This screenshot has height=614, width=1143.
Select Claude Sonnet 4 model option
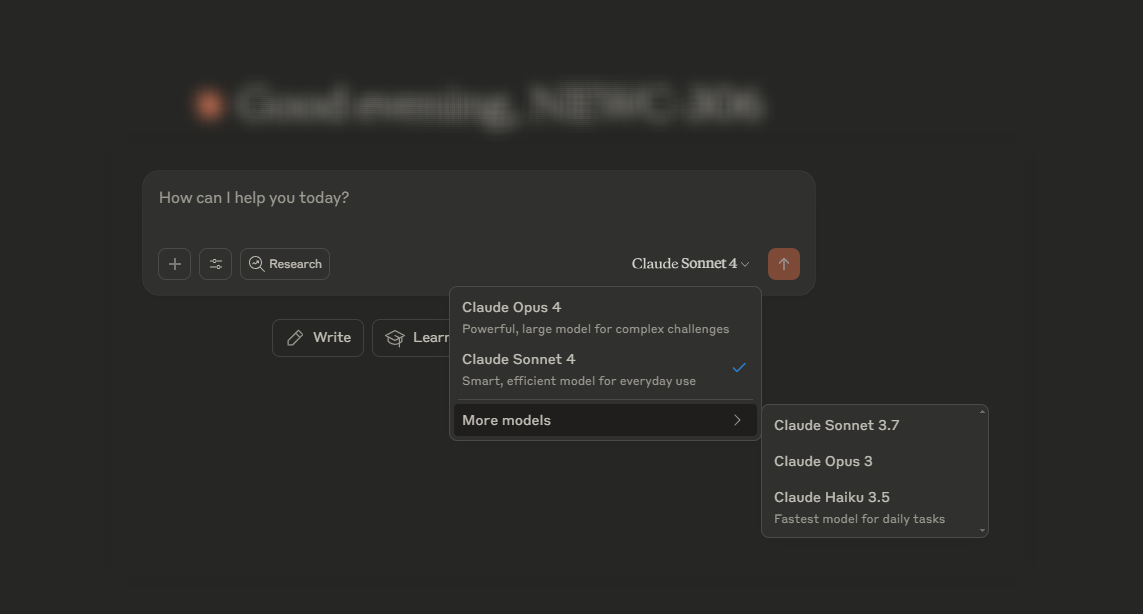[x=605, y=370]
